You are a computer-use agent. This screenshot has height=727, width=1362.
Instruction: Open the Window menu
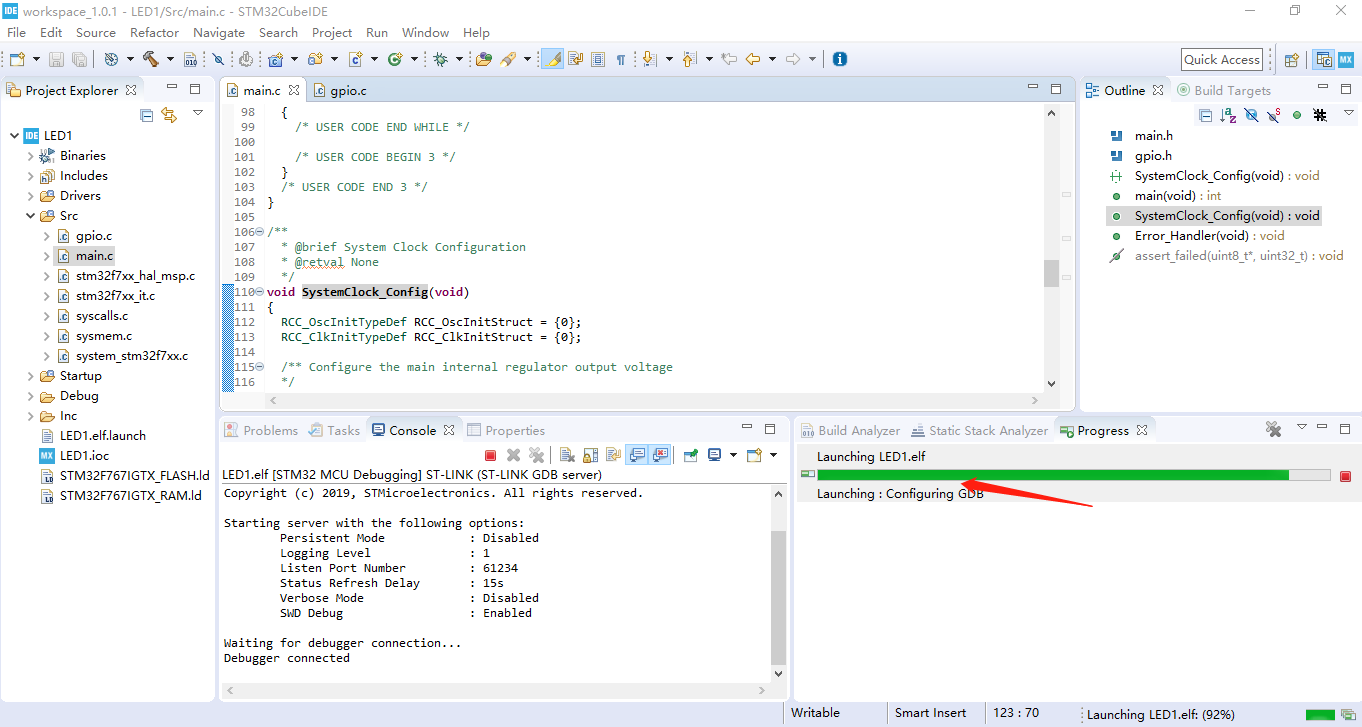click(426, 32)
